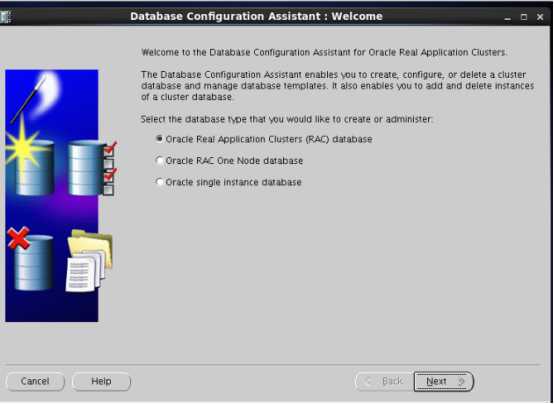Cancel the Database Configuration Assistant
The height and width of the screenshot is (404, 554).
pos(35,381)
